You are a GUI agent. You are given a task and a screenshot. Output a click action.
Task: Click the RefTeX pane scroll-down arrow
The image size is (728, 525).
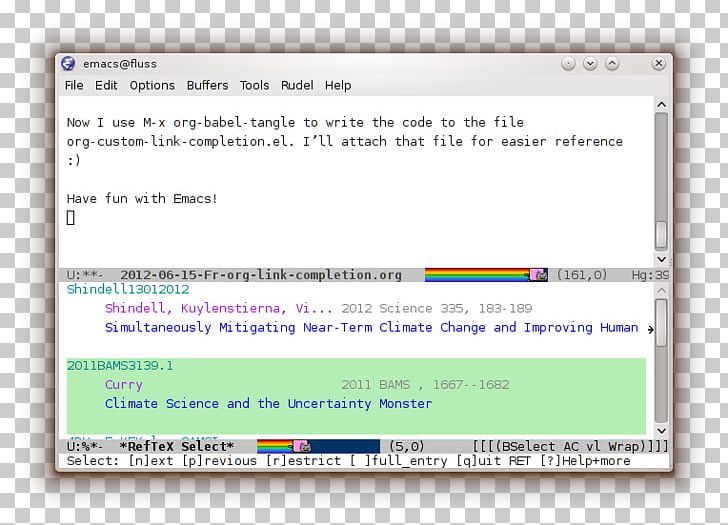point(662,431)
